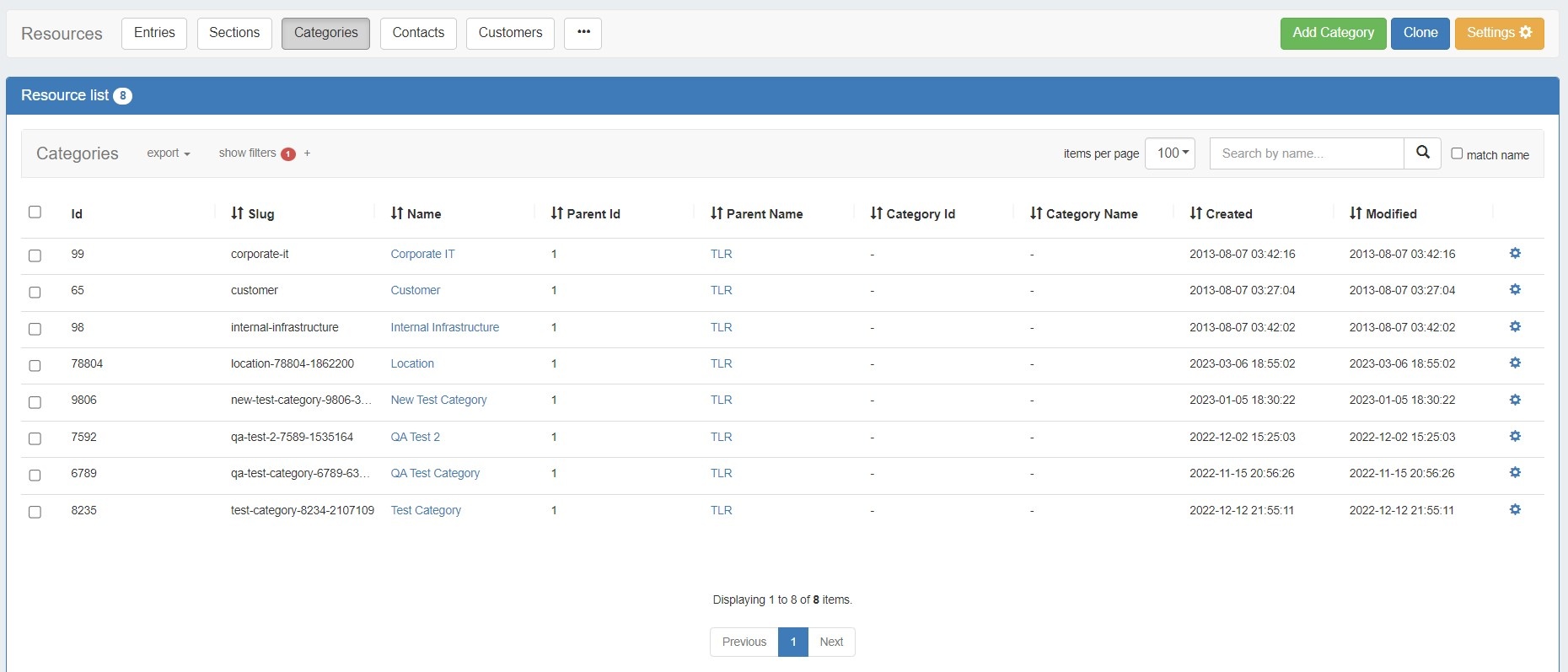Viewport: 1568px width, 672px height.
Task: Sort table by Created column icon
Action: (x=1195, y=213)
